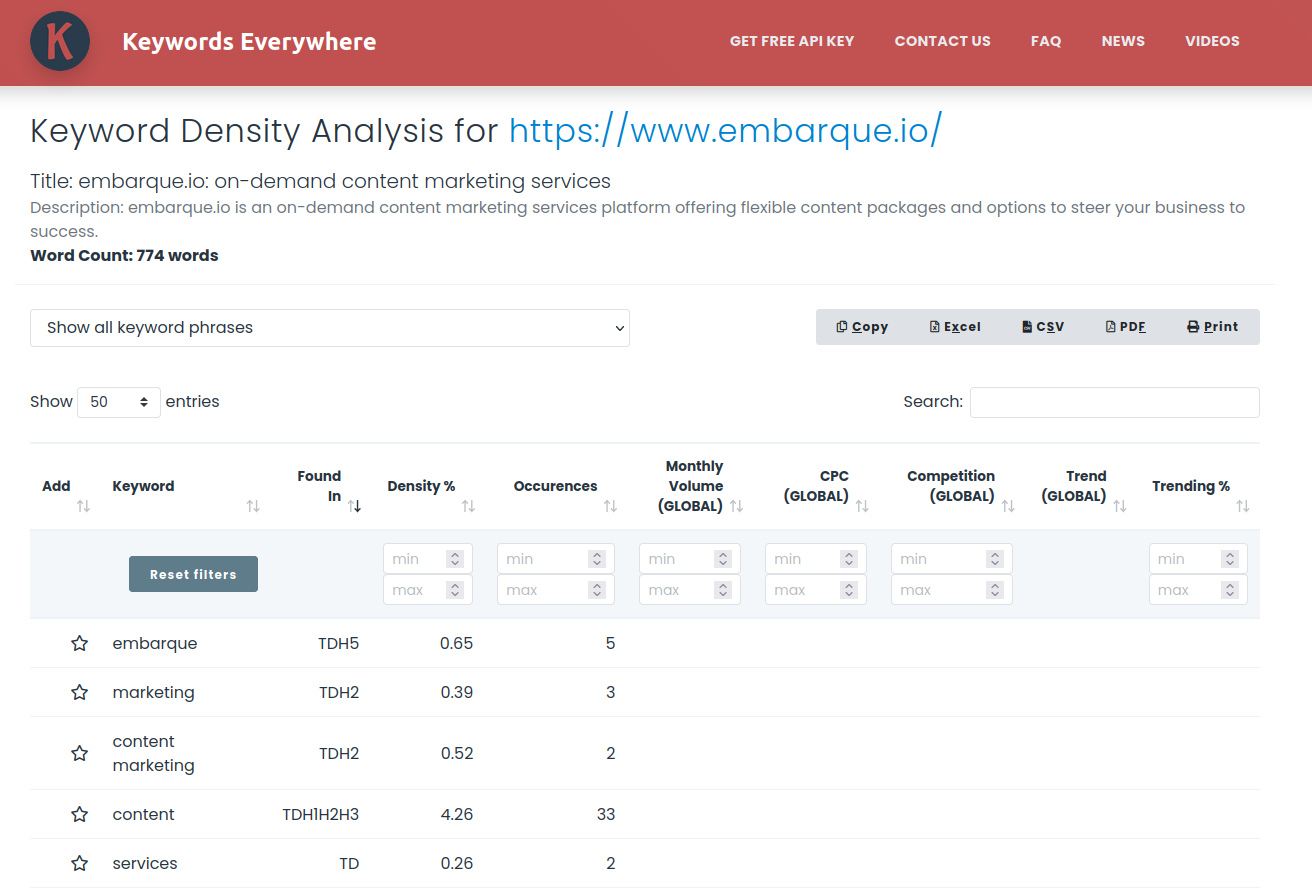Click the 'services' keyword cell
This screenshot has height=889, width=1312.
(145, 863)
